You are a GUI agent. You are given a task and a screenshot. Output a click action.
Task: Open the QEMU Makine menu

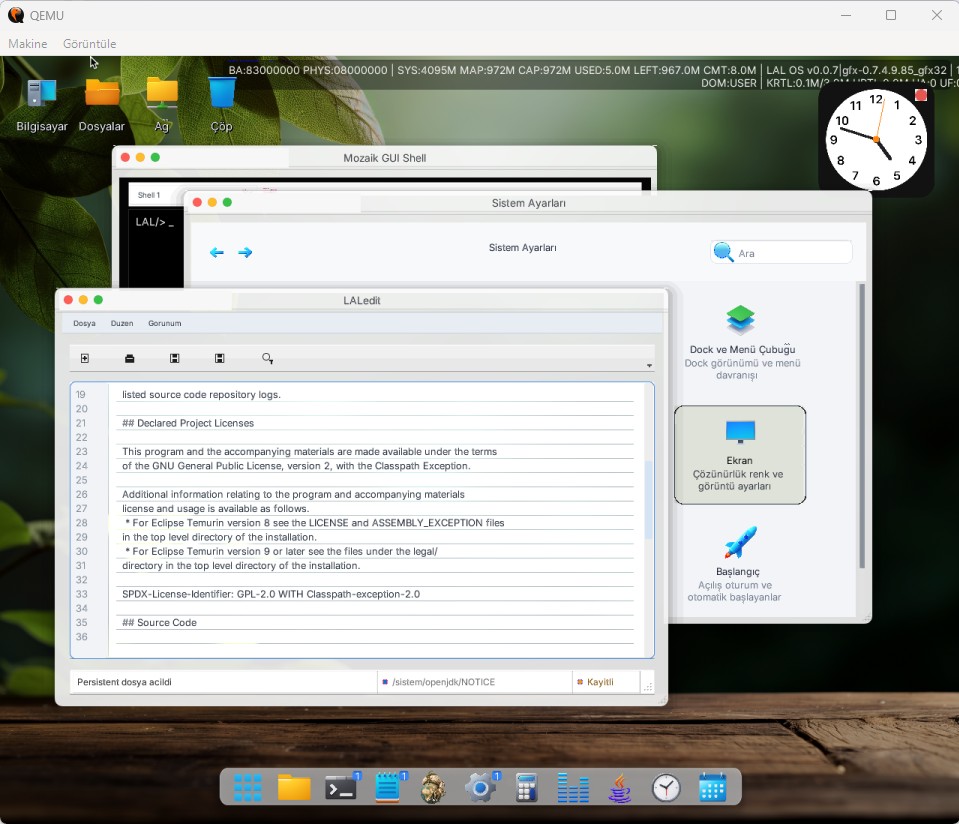(x=28, y=43)
